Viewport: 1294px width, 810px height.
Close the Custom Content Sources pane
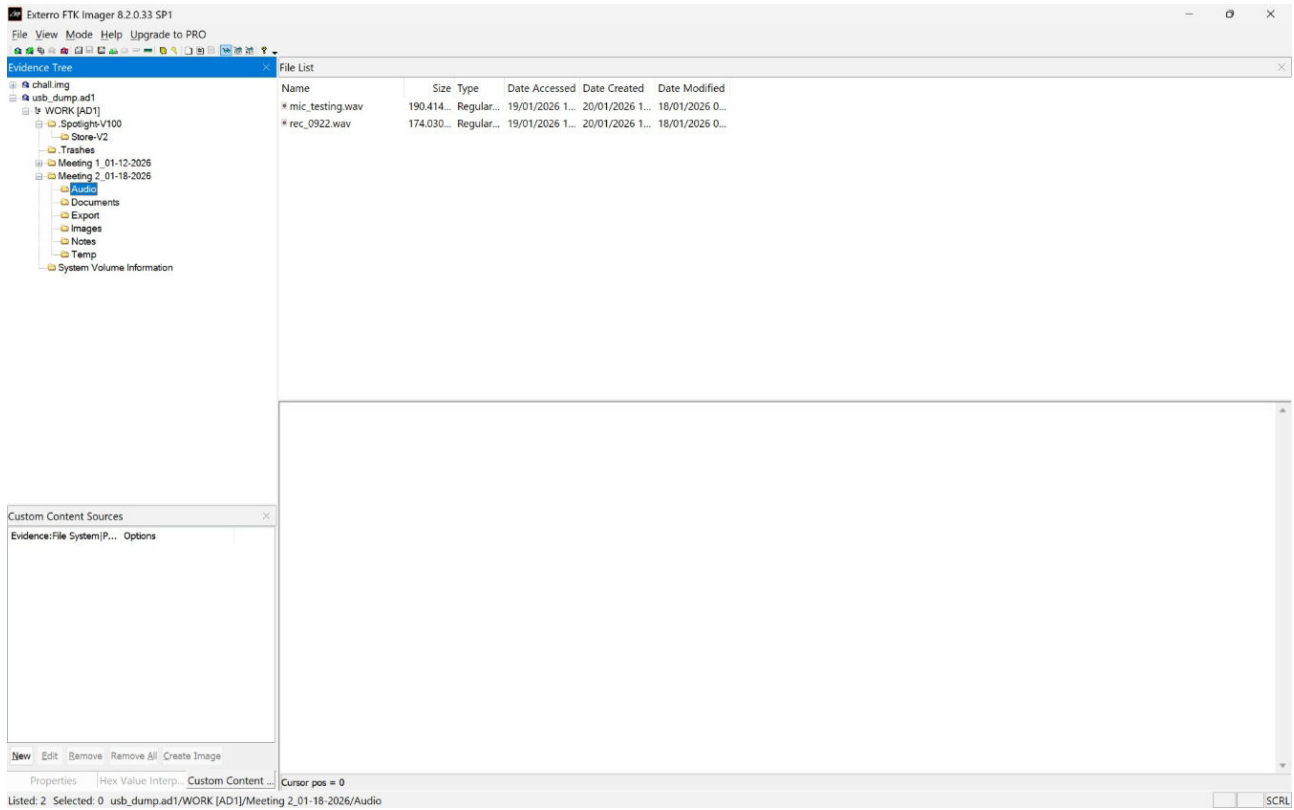pyautogui.click(x=266, y=516)
